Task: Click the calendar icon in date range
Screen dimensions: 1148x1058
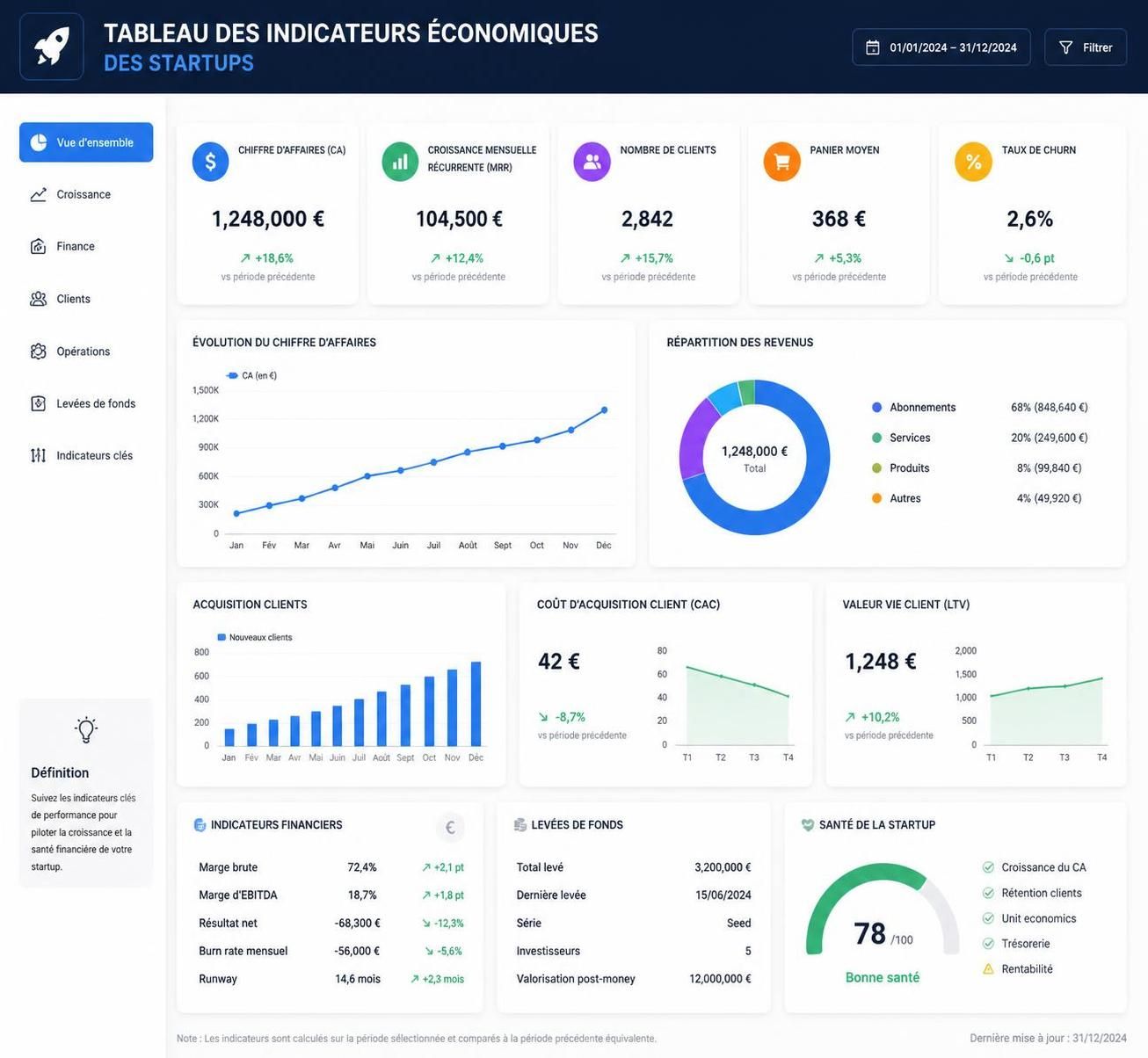Action: (x=873, y=47)
